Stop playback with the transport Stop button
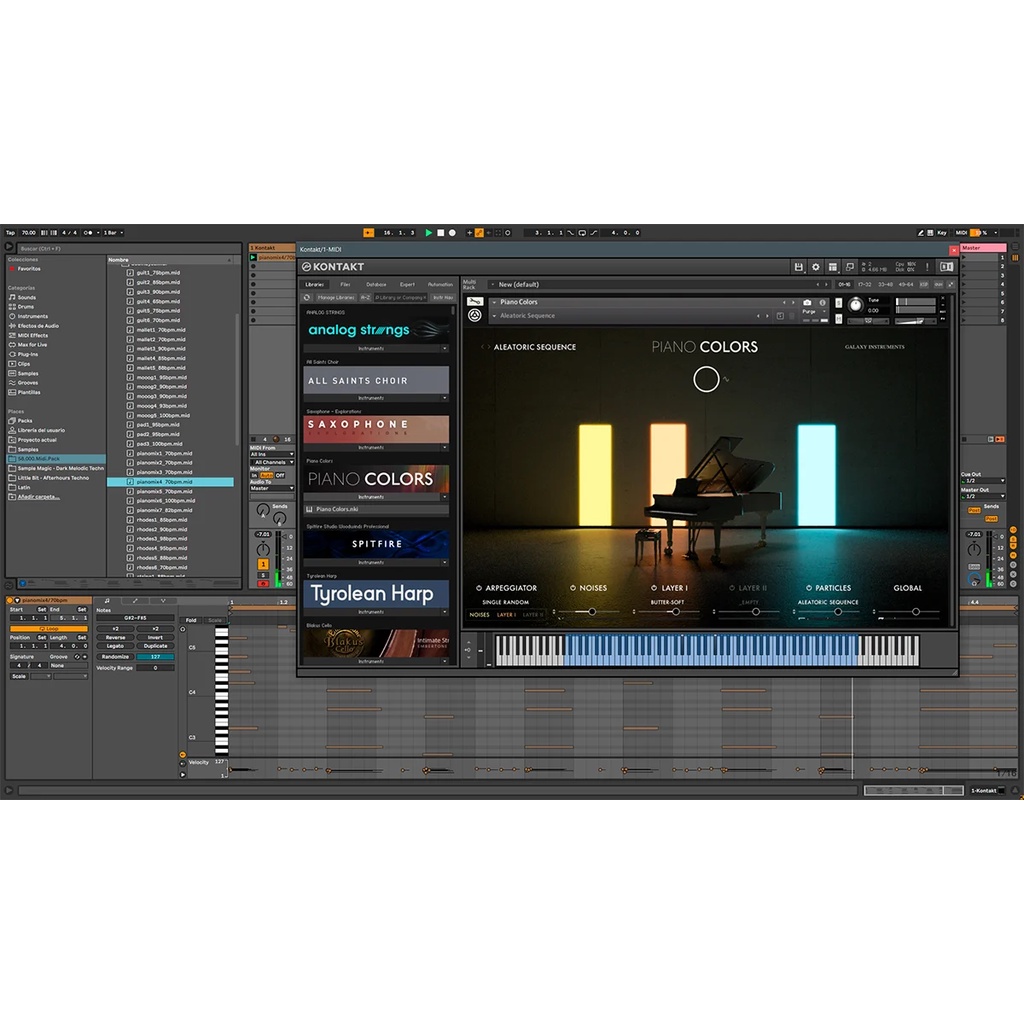Image resolution: width=1024 pixels, height=1024 pixels. [x=441, y=232]
